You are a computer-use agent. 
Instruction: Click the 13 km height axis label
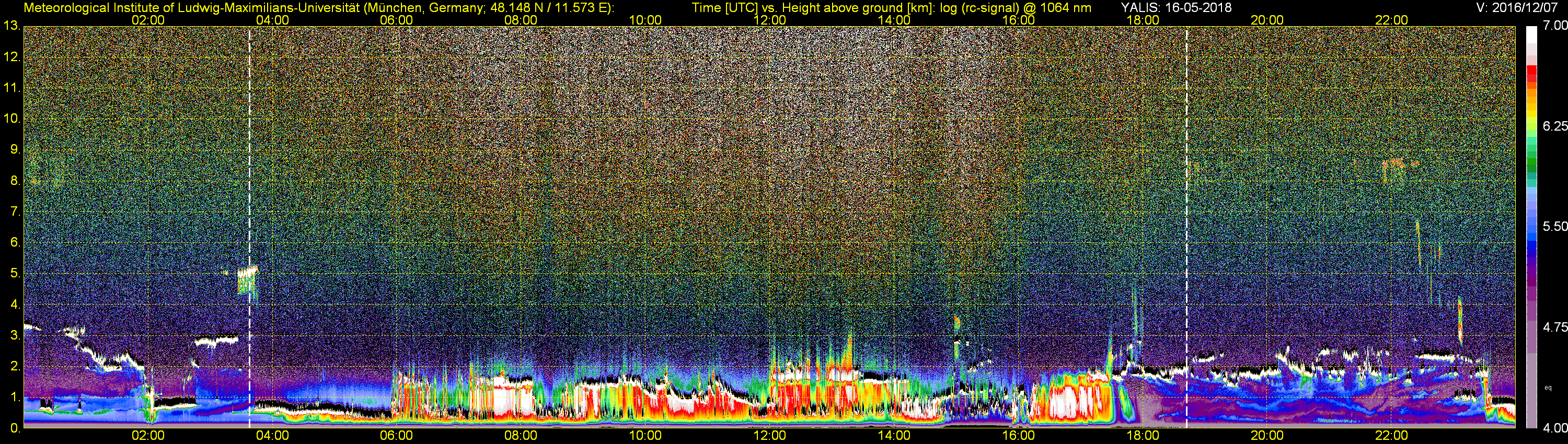pyautogui.click(x=11, y=26)
